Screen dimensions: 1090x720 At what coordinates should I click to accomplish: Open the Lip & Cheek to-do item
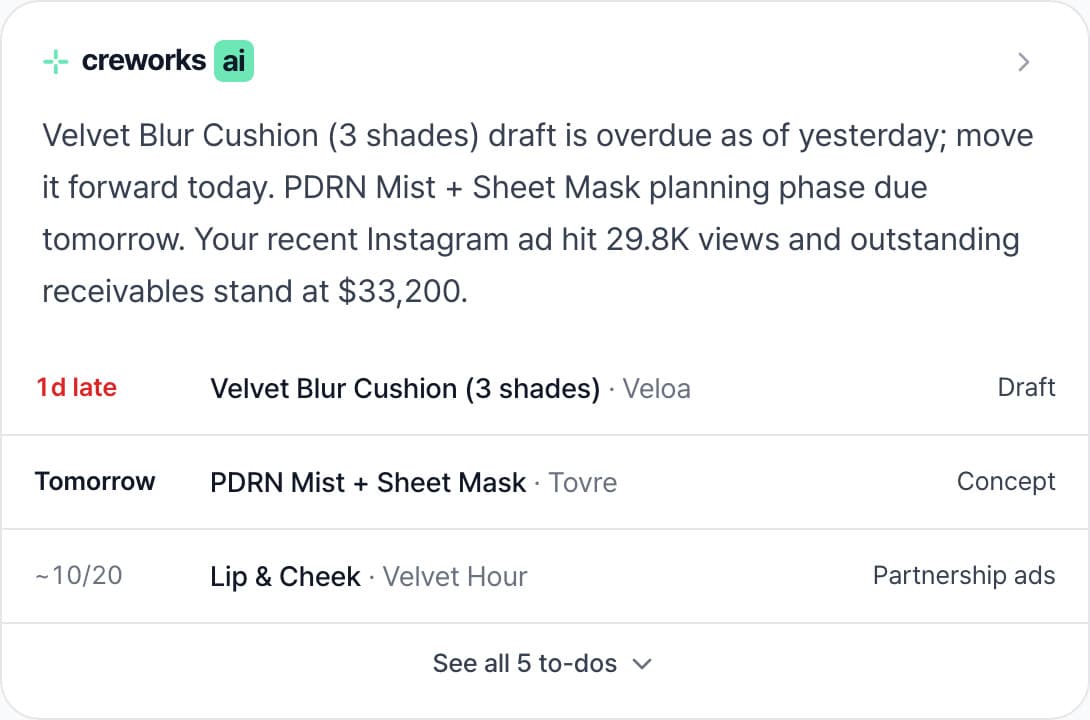[545, 576]
